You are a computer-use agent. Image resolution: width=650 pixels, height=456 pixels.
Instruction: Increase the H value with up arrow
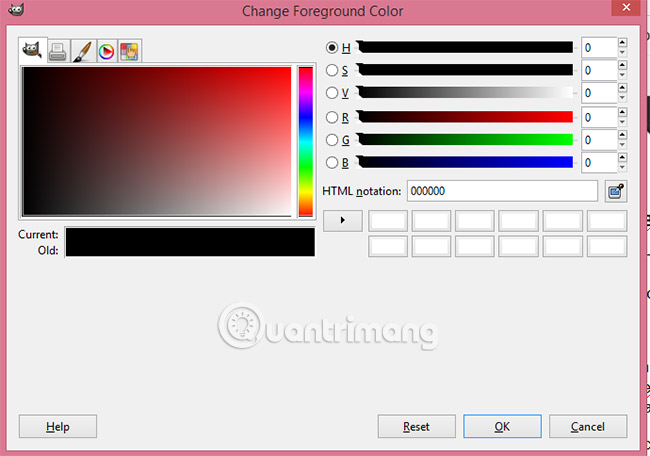(x=622, y=43)
